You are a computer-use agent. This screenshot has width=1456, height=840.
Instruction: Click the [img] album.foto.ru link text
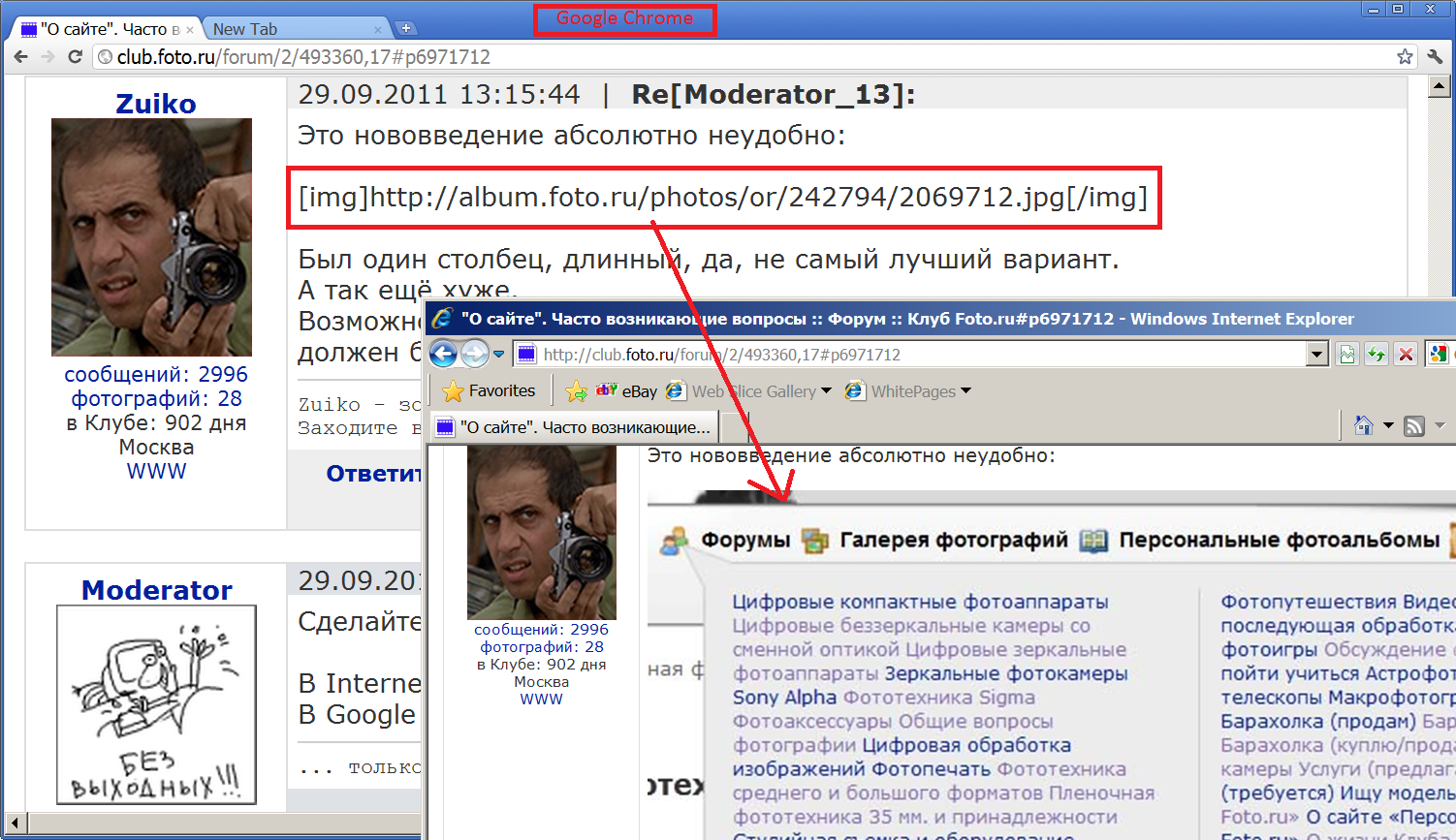coord(723,198)
